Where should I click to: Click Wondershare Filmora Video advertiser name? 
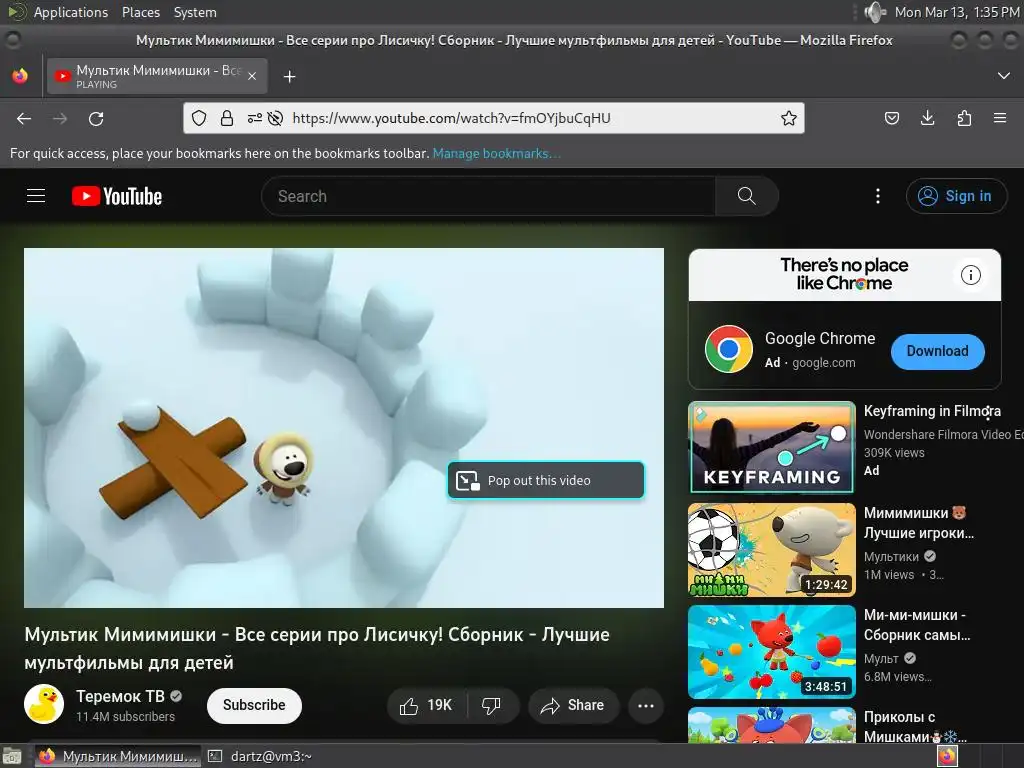pyautogui.click(x=943, y=434)
